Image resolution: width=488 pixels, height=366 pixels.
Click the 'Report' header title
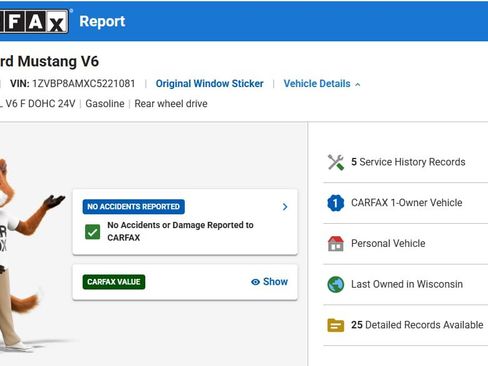tap(102, 22)
